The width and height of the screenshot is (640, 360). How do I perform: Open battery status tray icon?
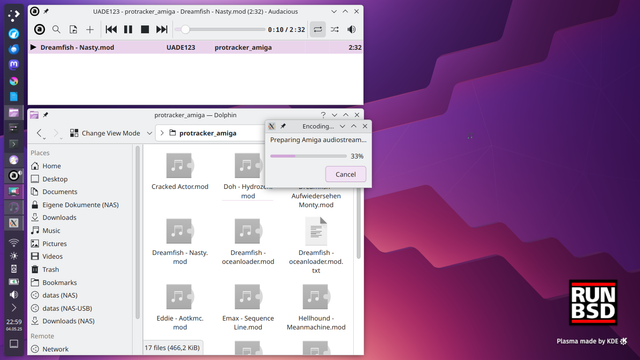click(14, 282)
